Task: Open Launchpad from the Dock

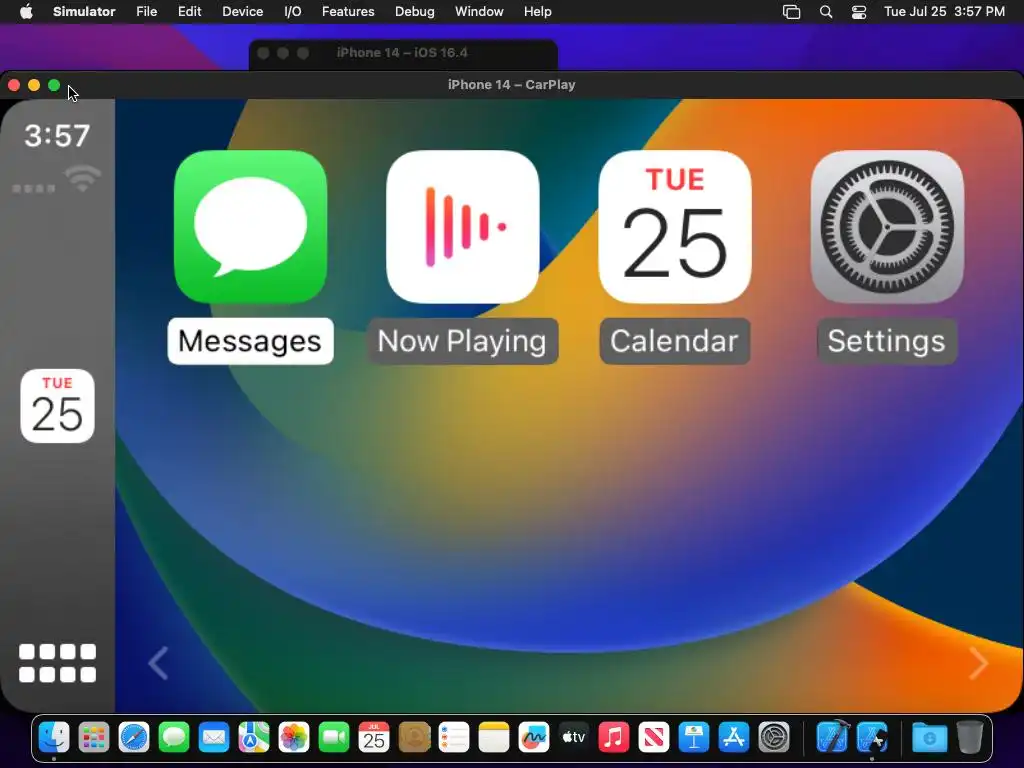Action: [94, 737]
